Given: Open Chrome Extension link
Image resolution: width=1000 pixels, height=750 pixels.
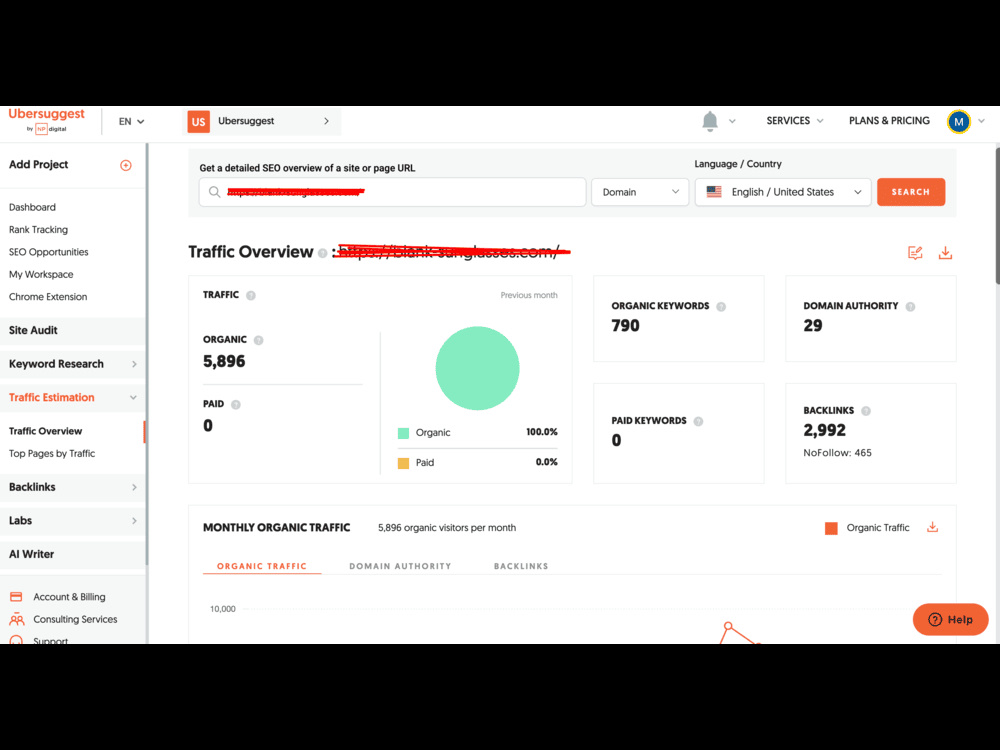Looking at the screenshot, I should pos(48,297).
